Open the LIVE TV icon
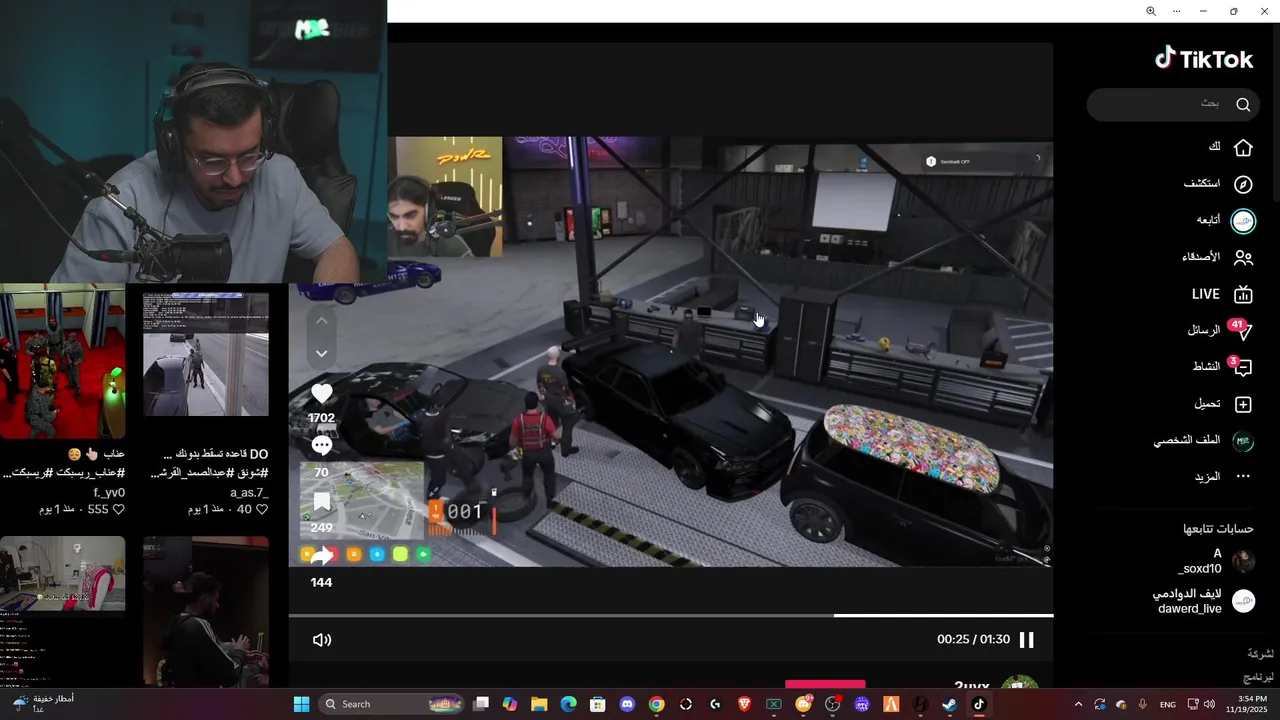 (1243, 294)
